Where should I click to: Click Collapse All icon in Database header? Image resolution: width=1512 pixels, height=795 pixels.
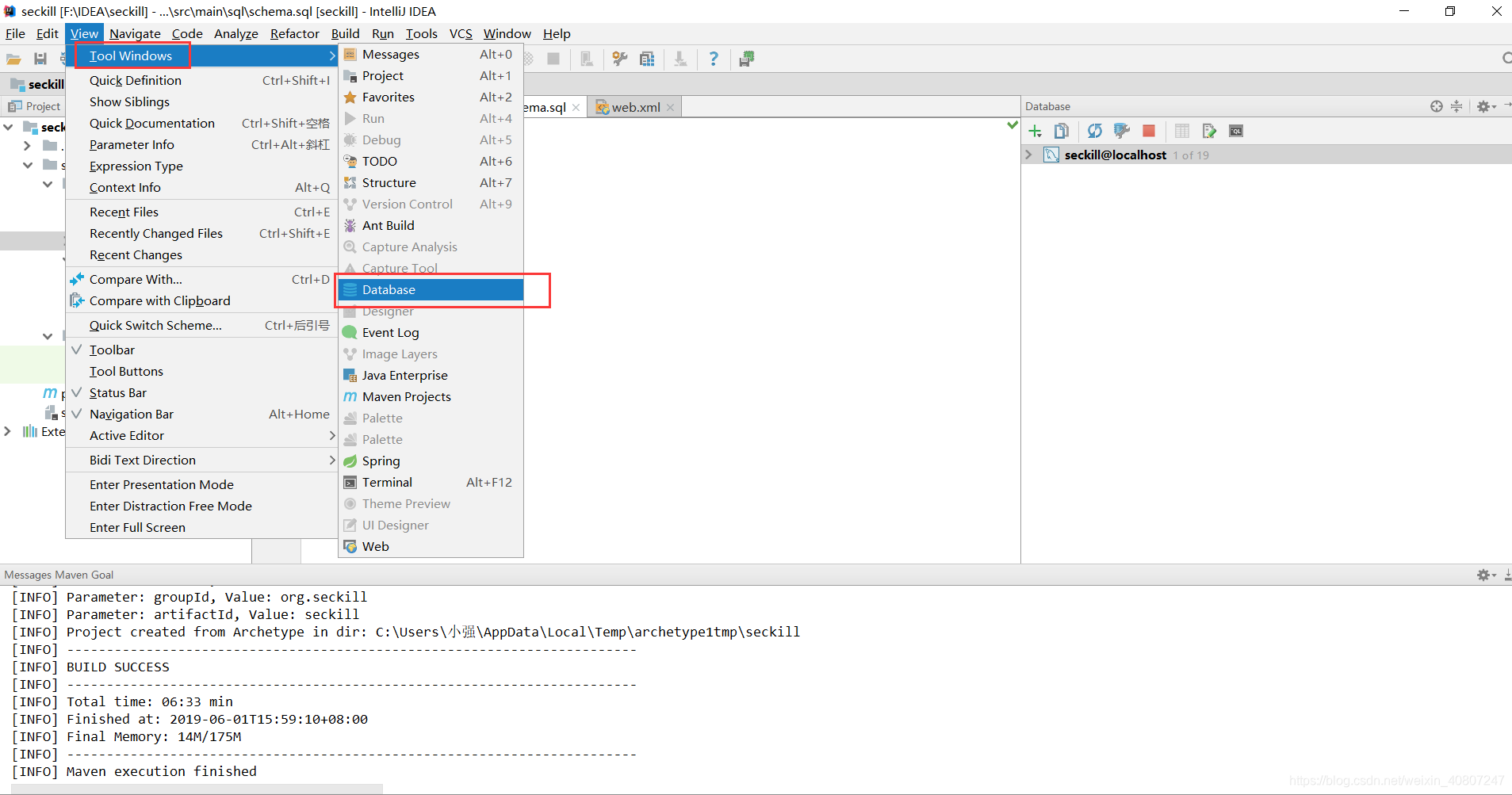[x=1456, y=106]
